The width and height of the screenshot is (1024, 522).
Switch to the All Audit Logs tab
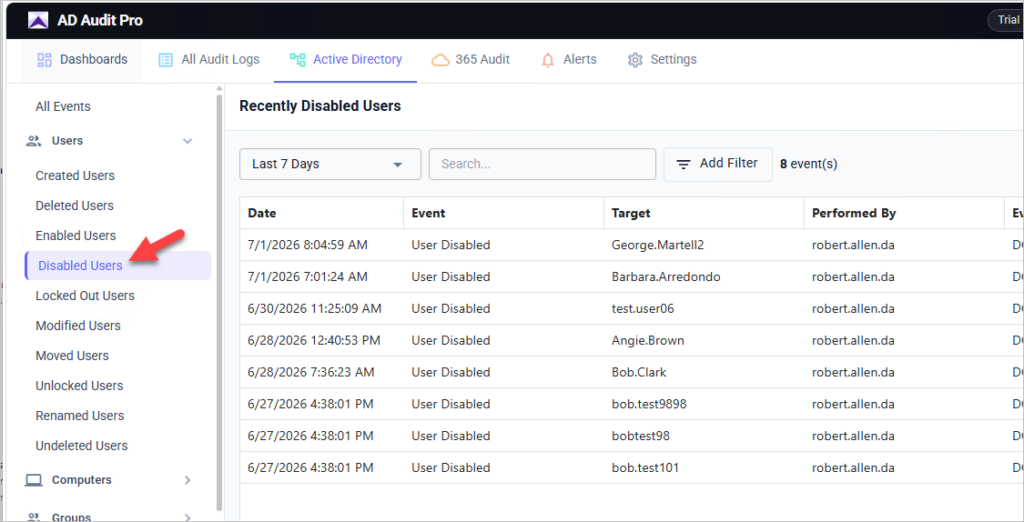209,59
